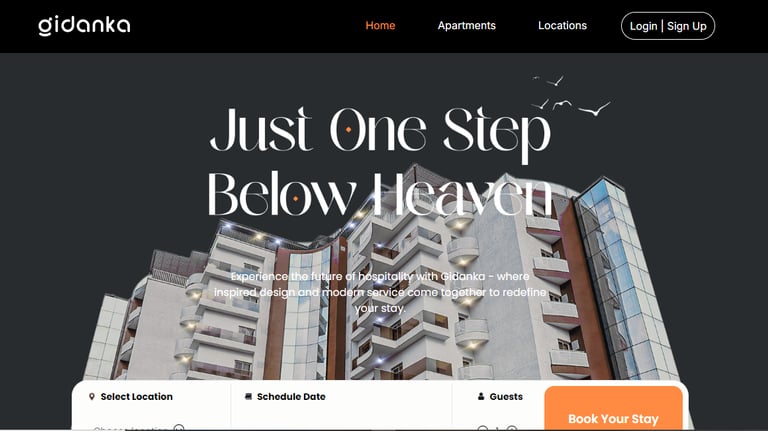This screenshot has height=431, width=768.
Task: Click the Schedule Date calendar icon
Action: click(248, 397)
